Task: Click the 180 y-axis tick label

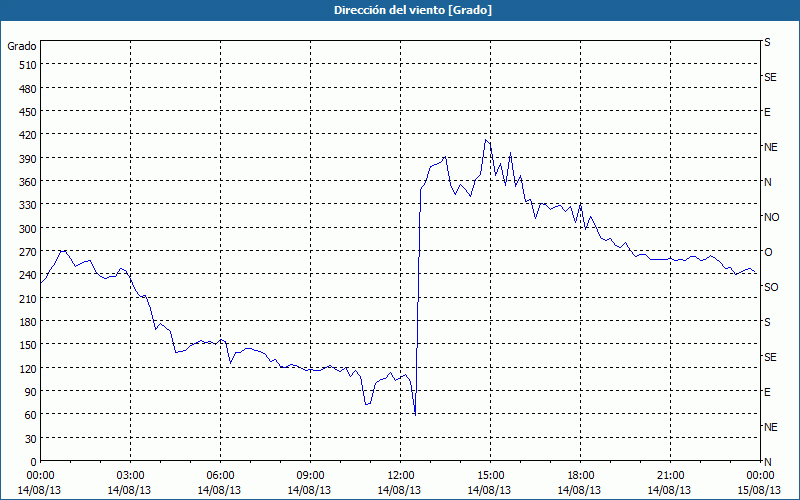Action: point(28,322)
